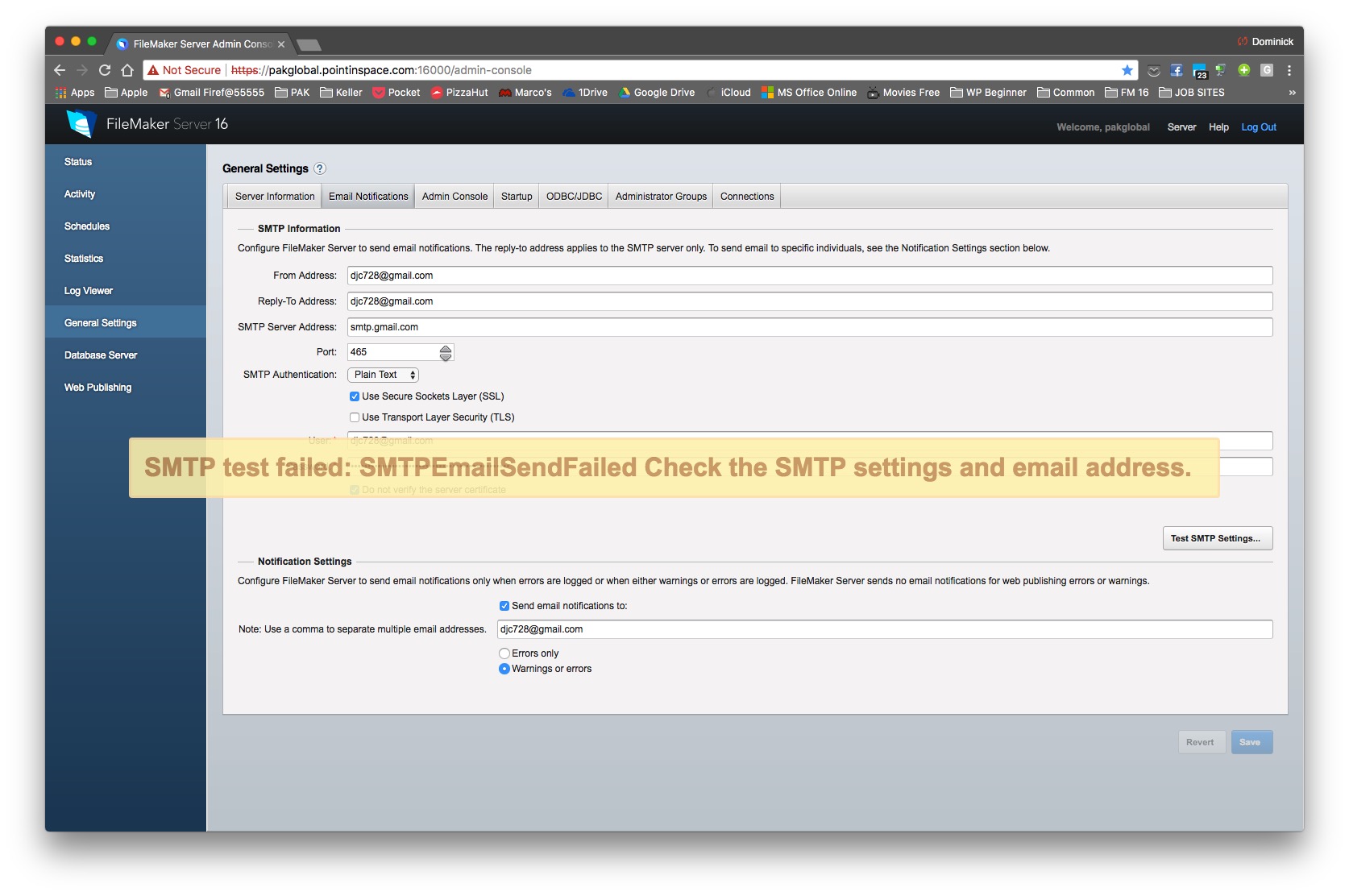Click the green plus extension icon

(x=1244, y=70)
